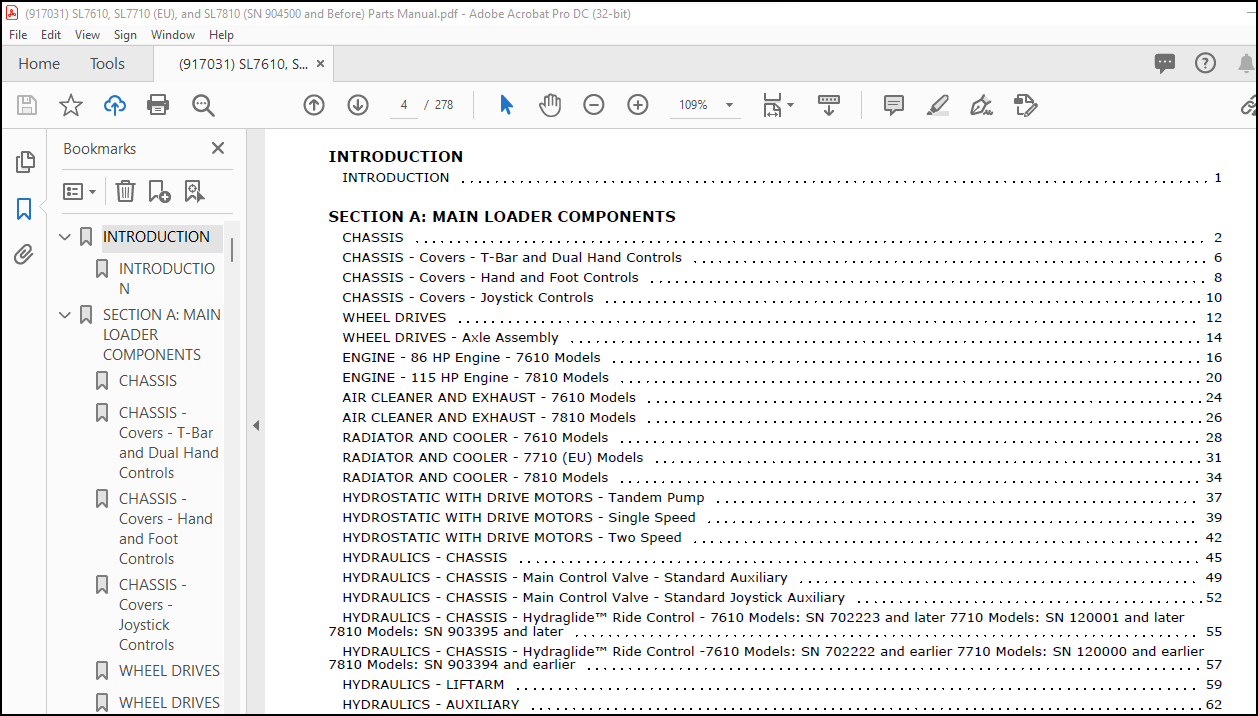Click the HYDRAULICS - AUXILIARY entry
Screen dimensions: 1258x716
click(x=431, y=705)
